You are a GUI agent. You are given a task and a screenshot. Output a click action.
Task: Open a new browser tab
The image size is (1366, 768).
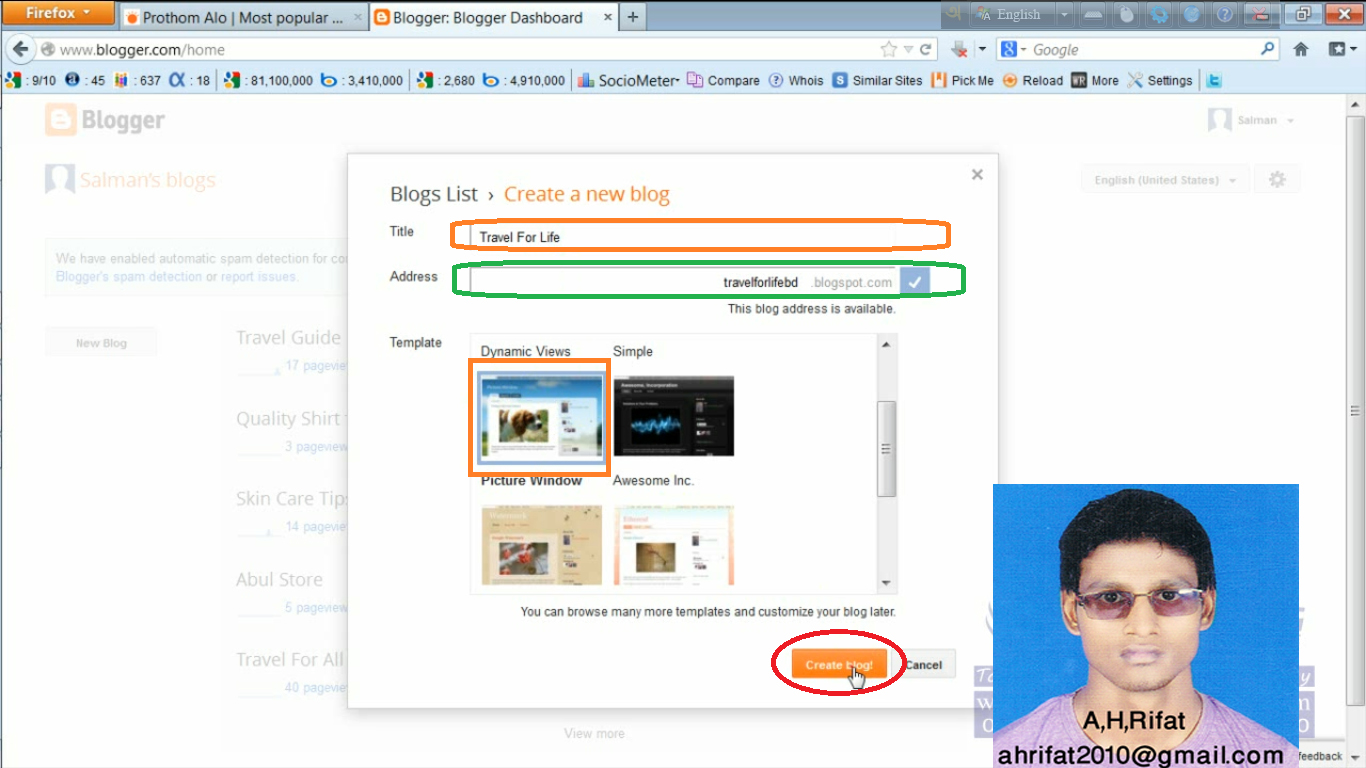633,17
